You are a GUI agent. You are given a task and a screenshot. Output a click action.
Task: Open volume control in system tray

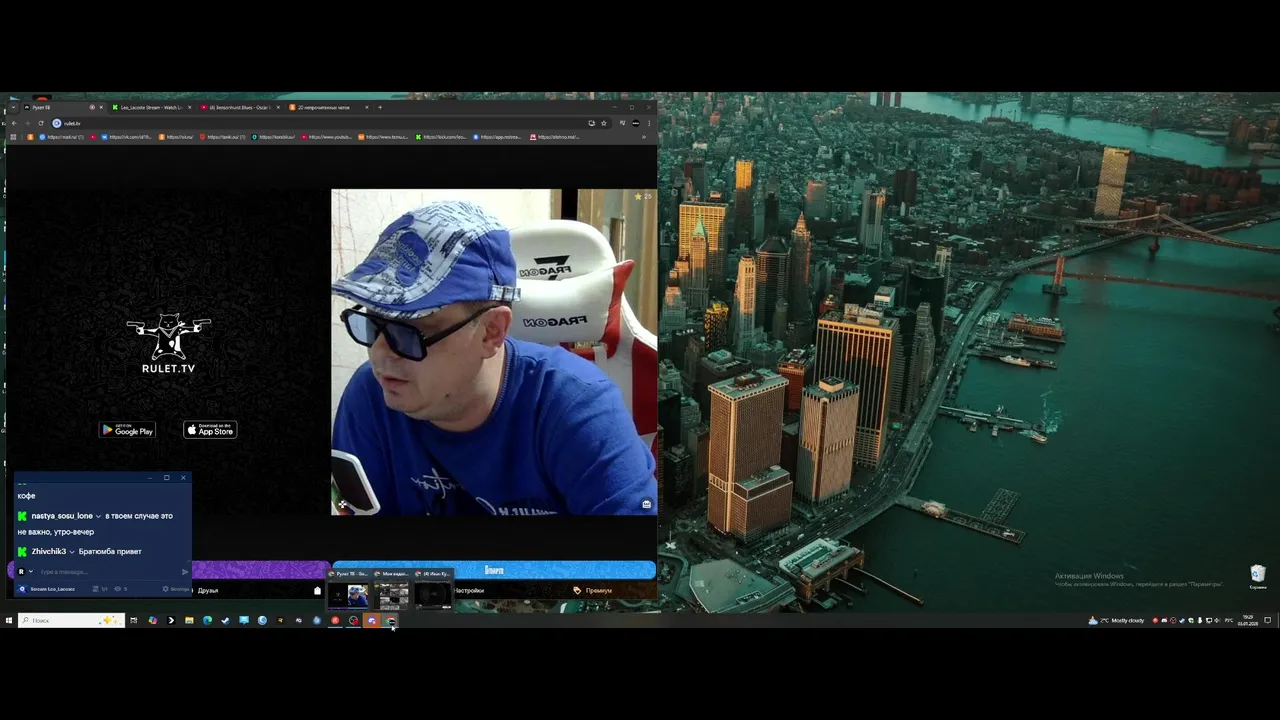(x=1217, y=620)
